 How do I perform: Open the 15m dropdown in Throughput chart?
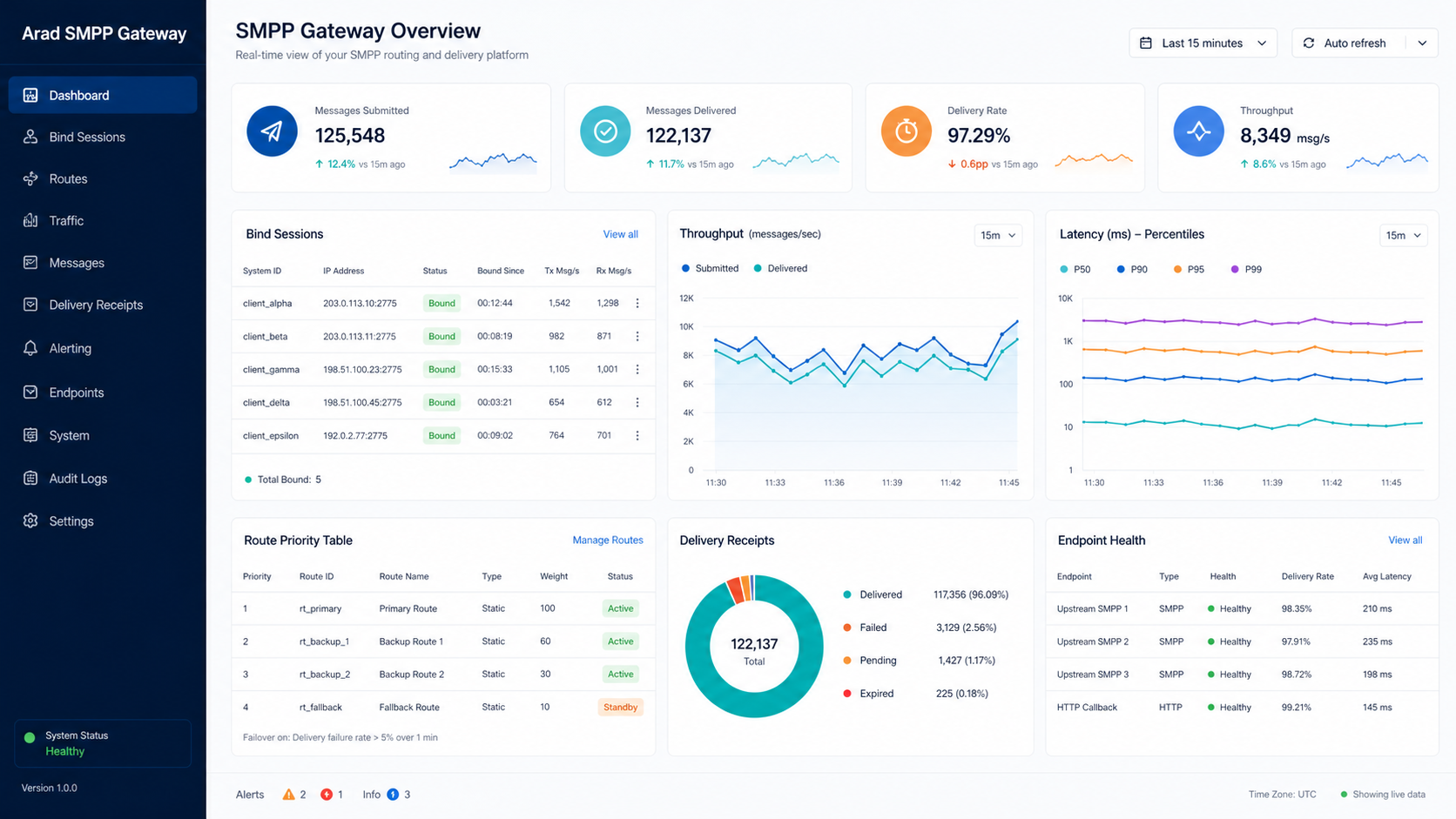click(x=998, y=235)
